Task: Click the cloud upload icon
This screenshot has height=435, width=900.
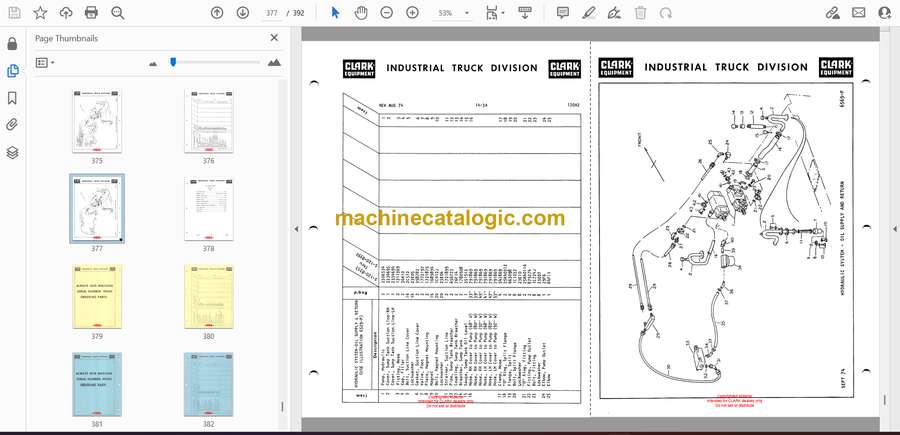Action: coord(66,13)
